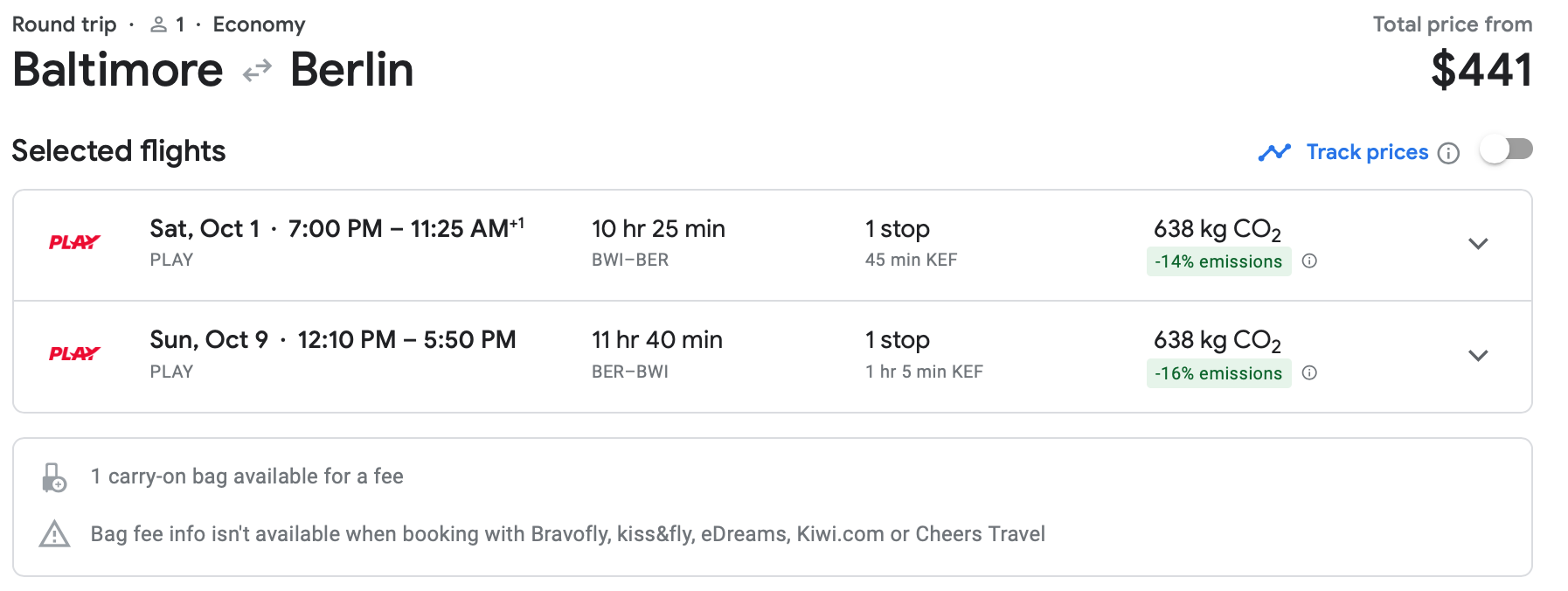Enable the Track prices toggle
Viewport: 1568px width, 591px height.
tap(1506, 150)
